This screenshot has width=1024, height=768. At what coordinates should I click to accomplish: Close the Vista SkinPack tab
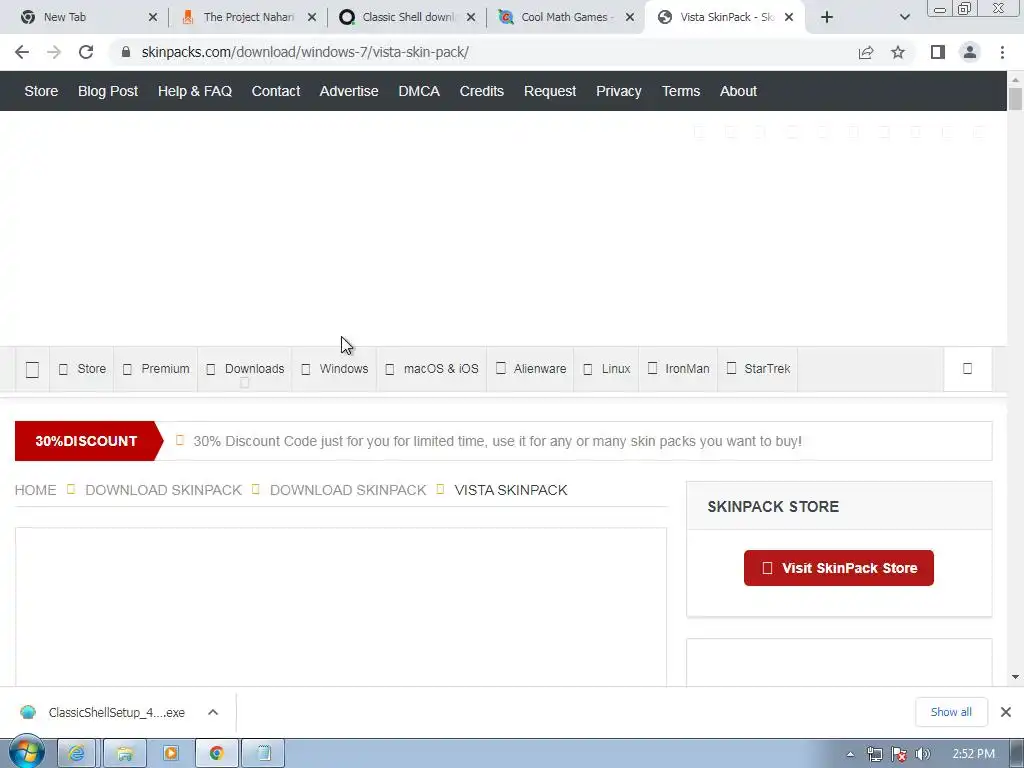click(x=789, y=18)
